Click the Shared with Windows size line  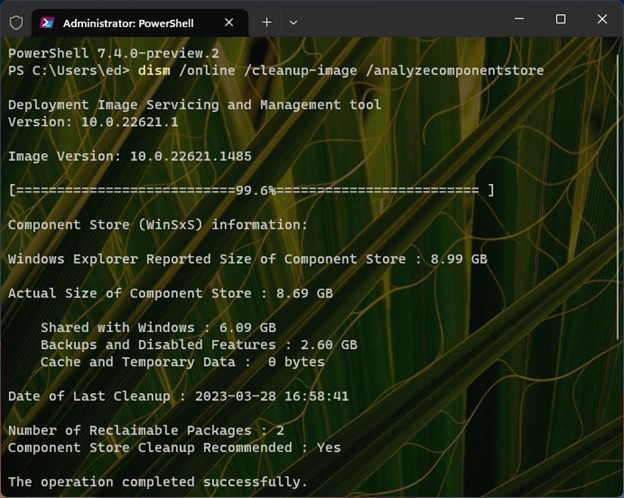(x=158, y=327)
